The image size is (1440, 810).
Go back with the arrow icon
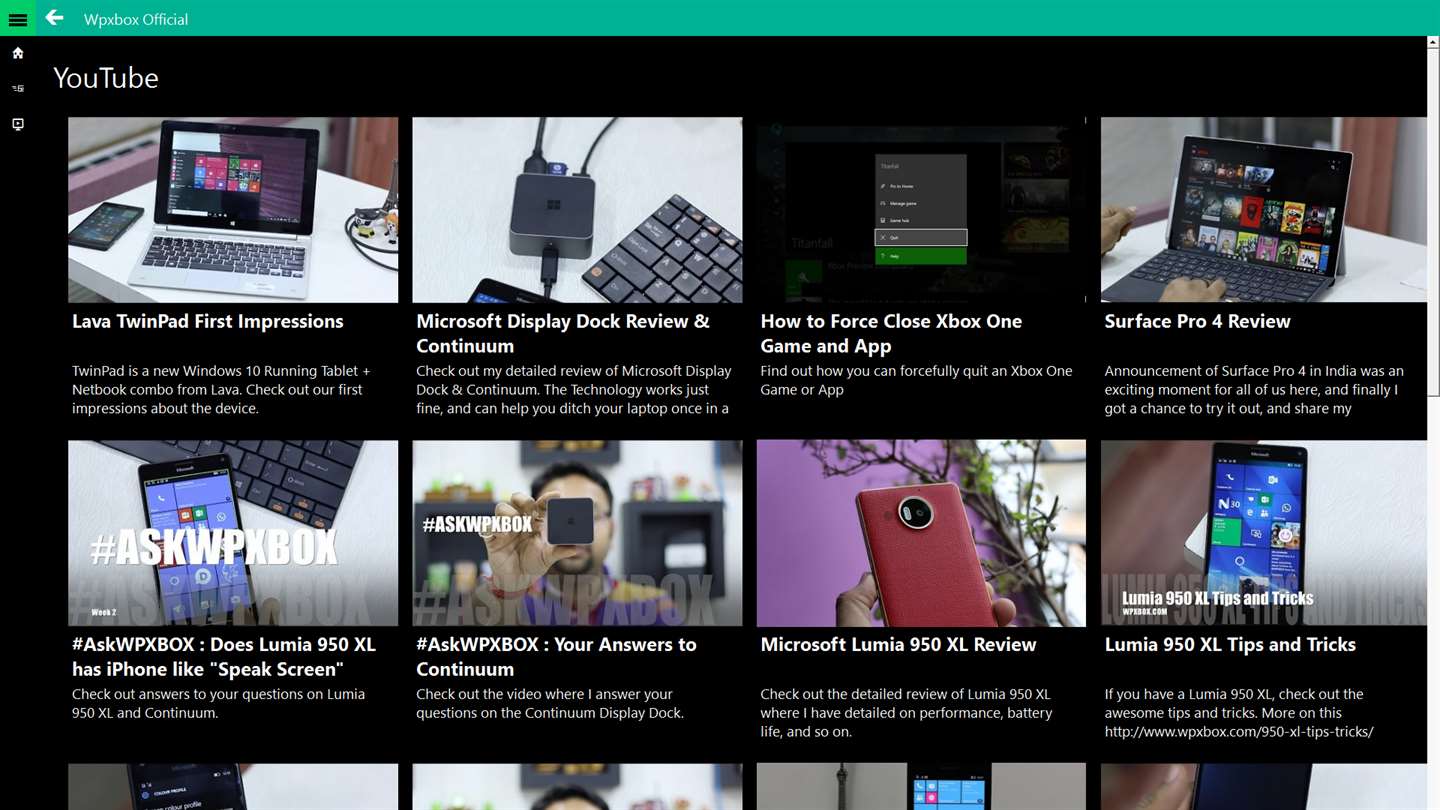[x=54, y=18]
